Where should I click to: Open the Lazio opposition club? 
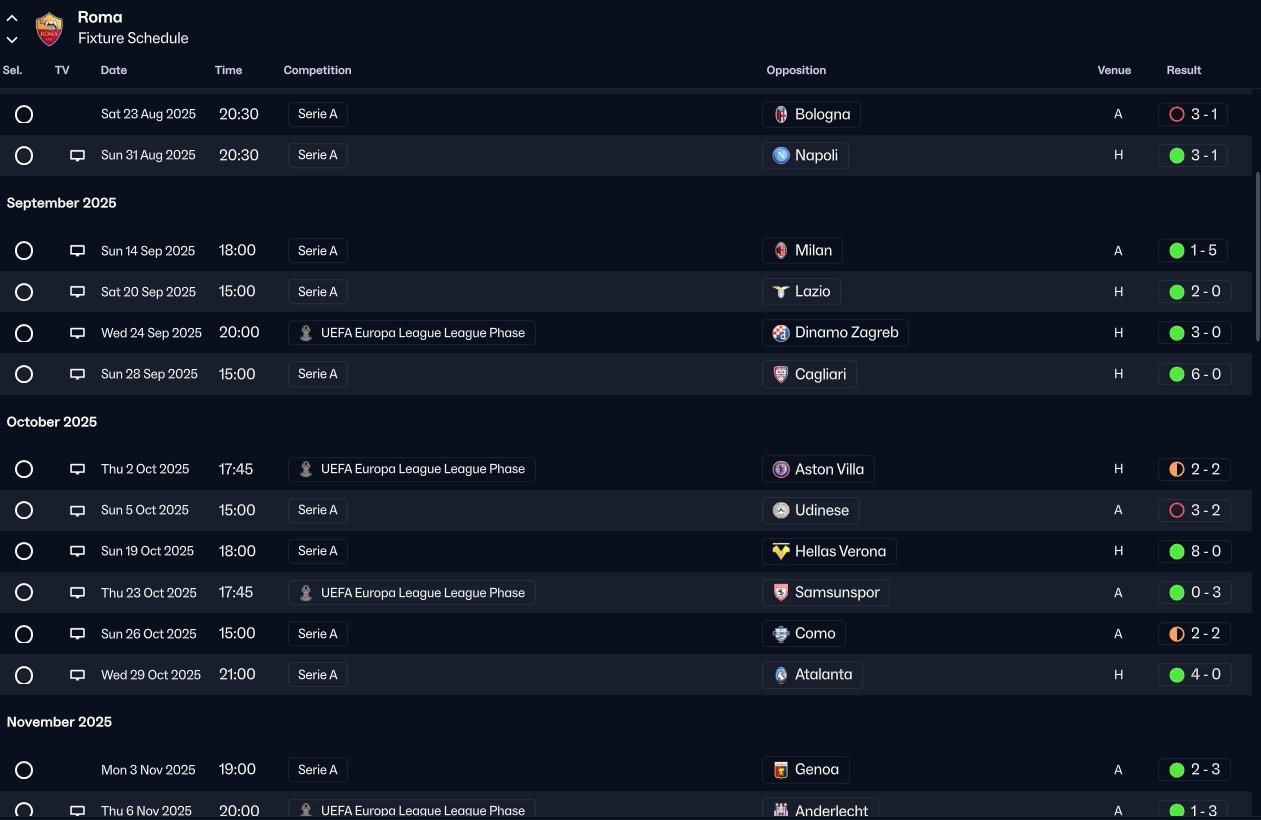[x=801, y=292]
